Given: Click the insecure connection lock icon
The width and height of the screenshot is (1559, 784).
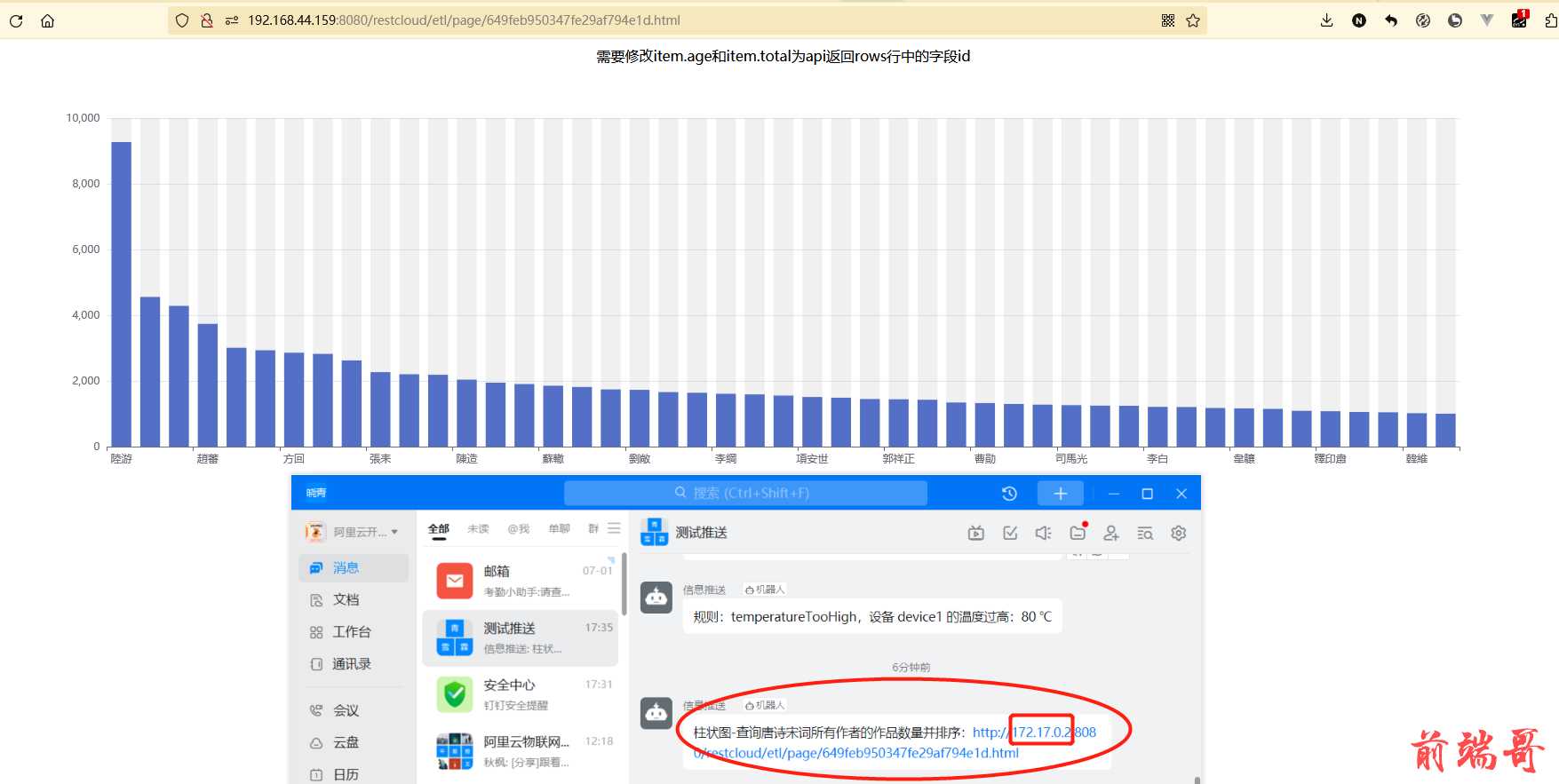Looking at the screenshot, I should tap(207, 20).
